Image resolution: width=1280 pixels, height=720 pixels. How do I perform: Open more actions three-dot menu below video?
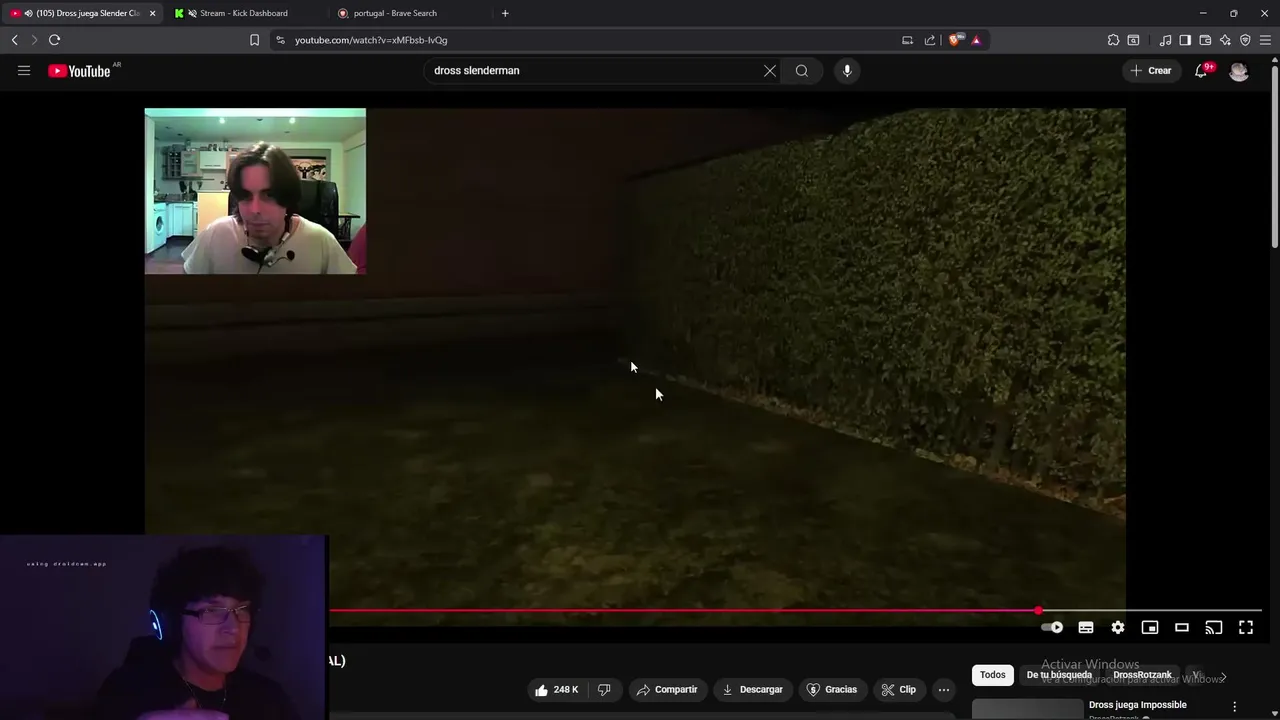[944, 690]
